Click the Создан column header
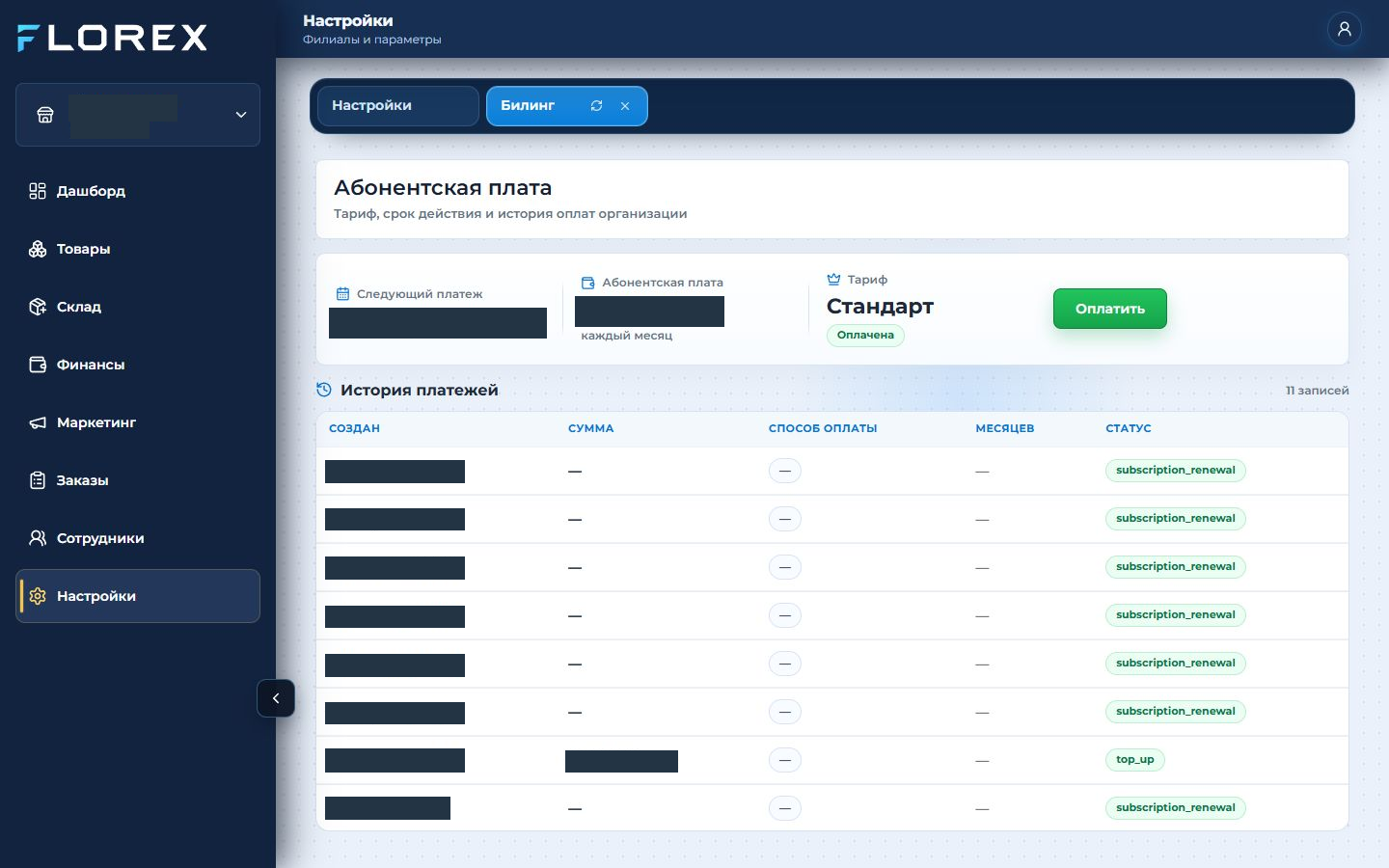This screenshot has height=868, width=1389. 354,428
